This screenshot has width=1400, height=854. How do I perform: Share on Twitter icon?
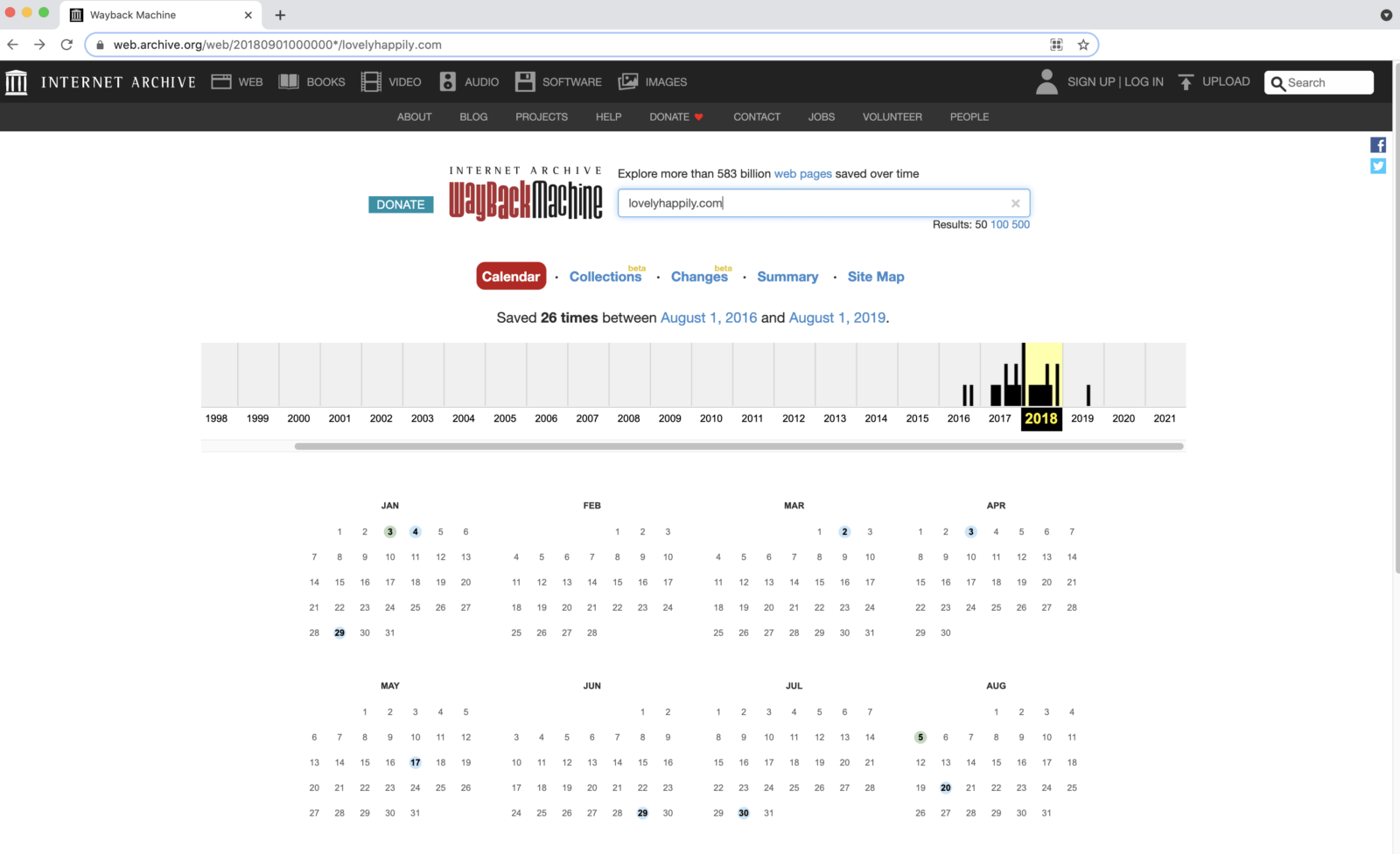[x=1378, y=166]
